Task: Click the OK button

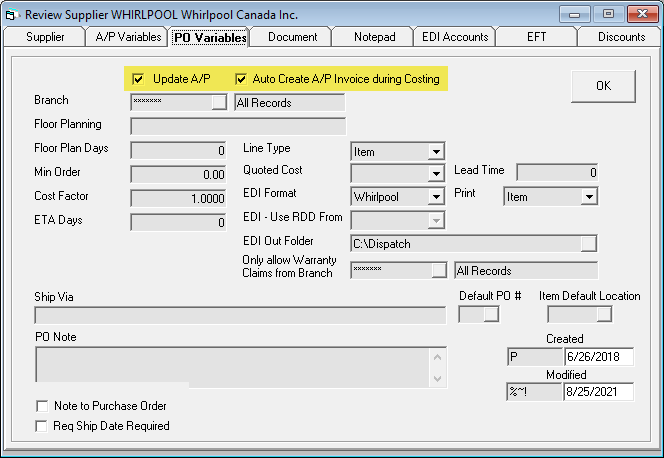Action: pyautogui.click(x=603, y=86)
